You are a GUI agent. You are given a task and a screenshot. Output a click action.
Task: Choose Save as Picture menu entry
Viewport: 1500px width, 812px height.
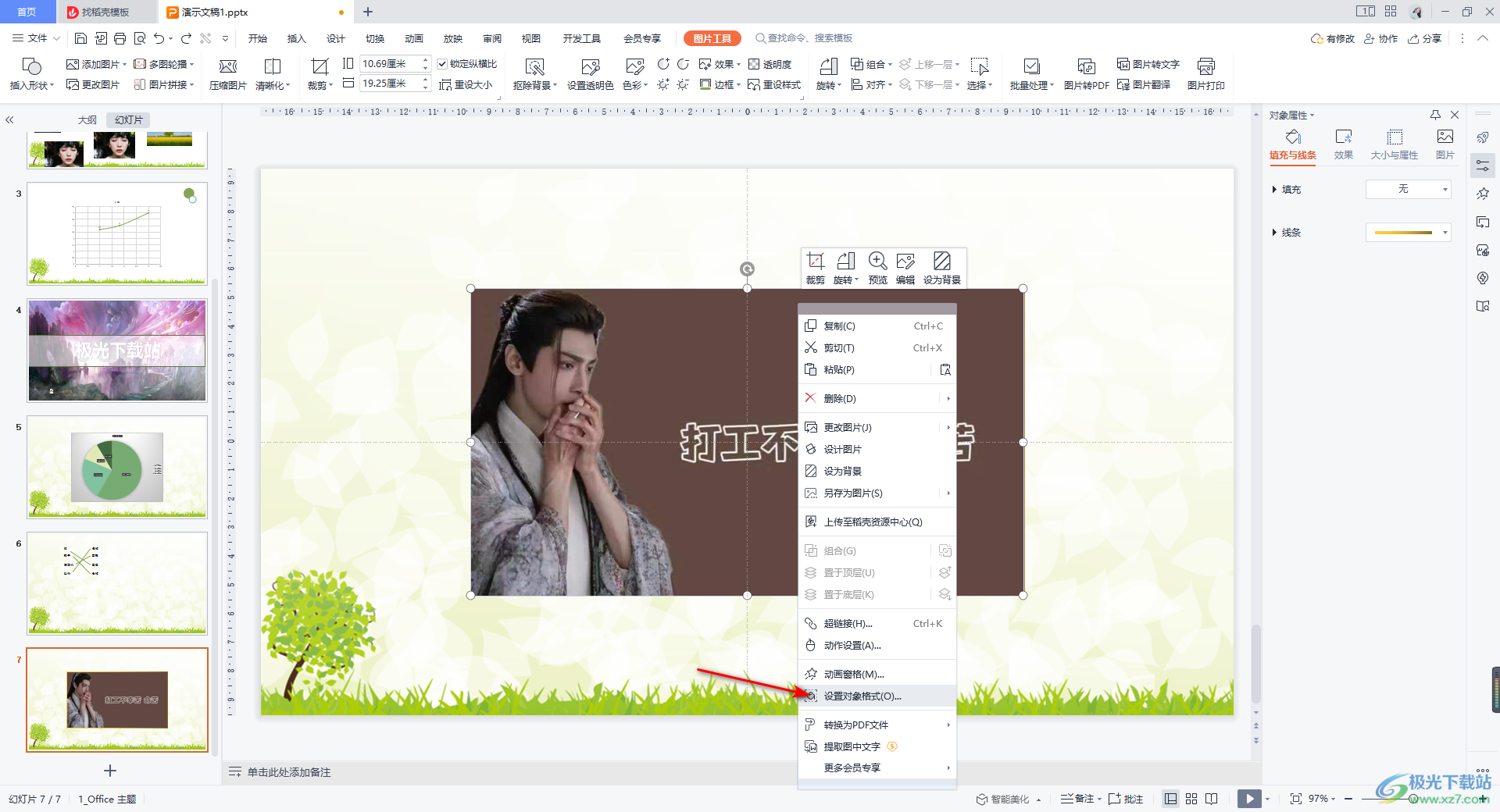(877, 493)
